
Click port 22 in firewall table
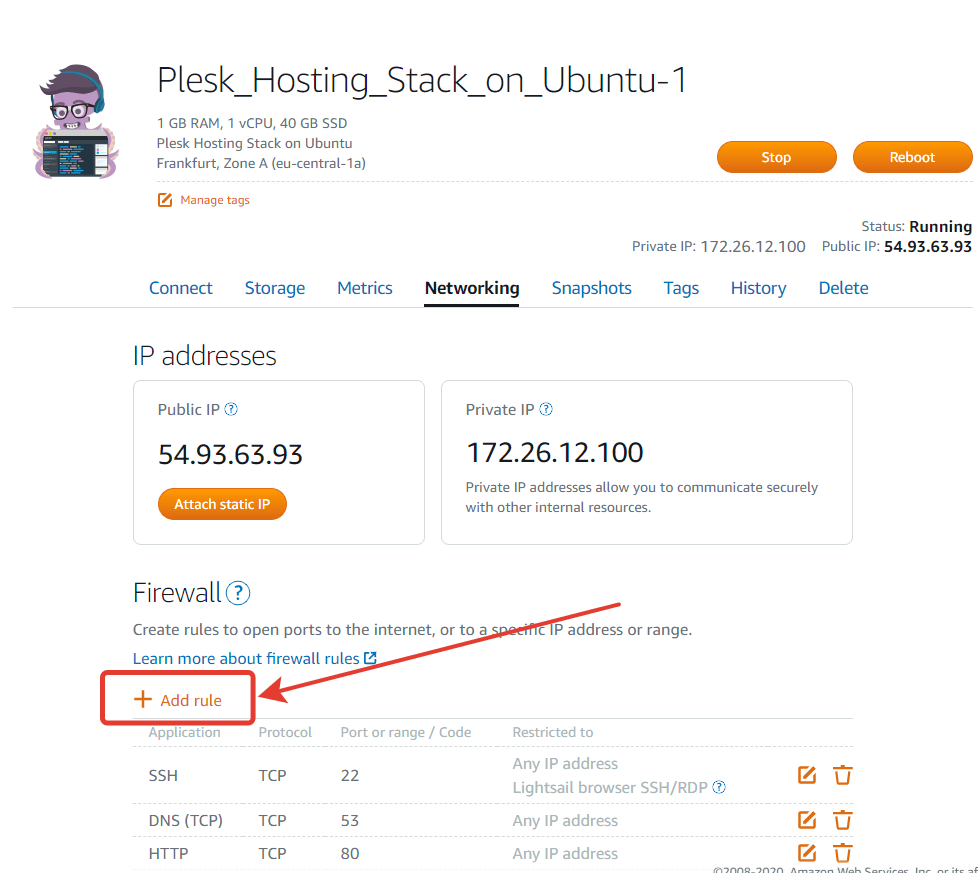(350, 775)
